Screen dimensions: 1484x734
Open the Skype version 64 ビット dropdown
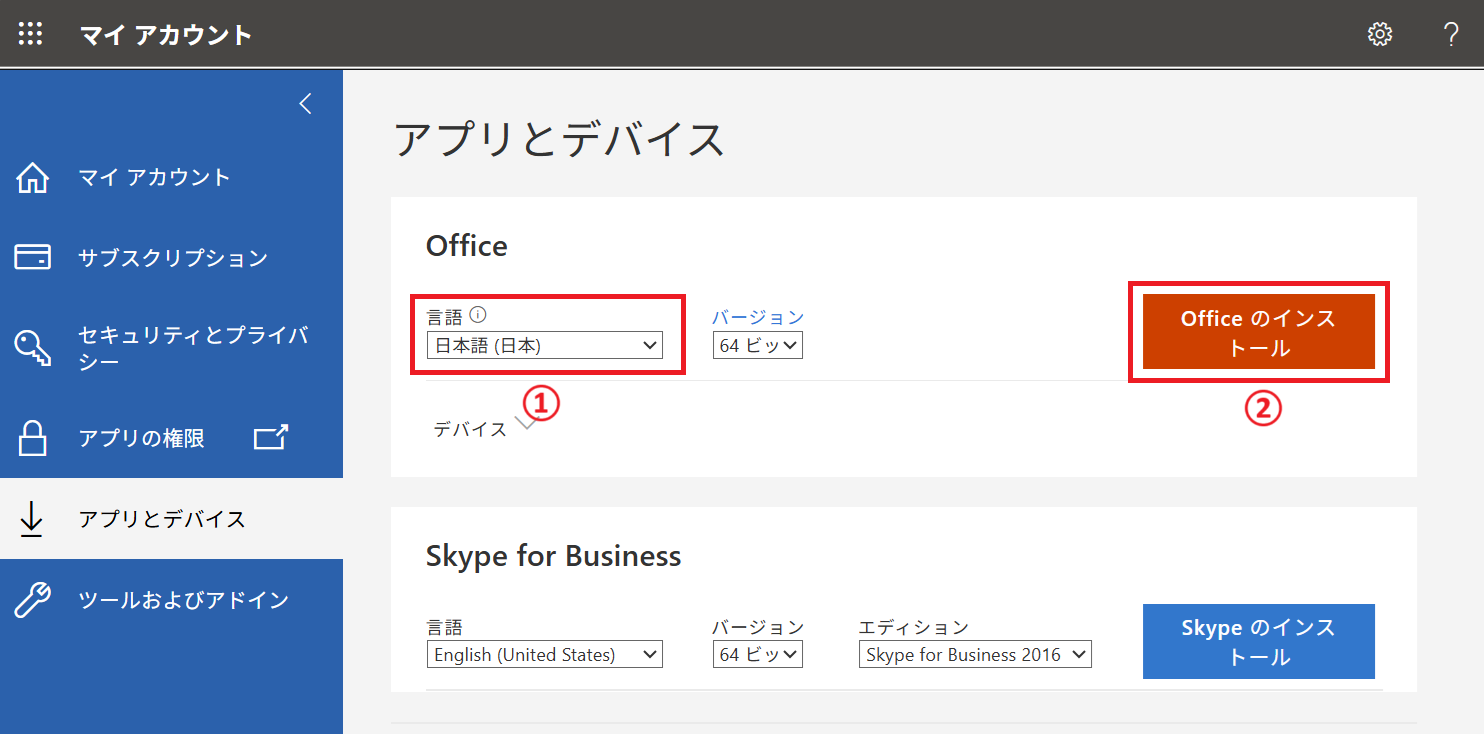click(758, 655)
